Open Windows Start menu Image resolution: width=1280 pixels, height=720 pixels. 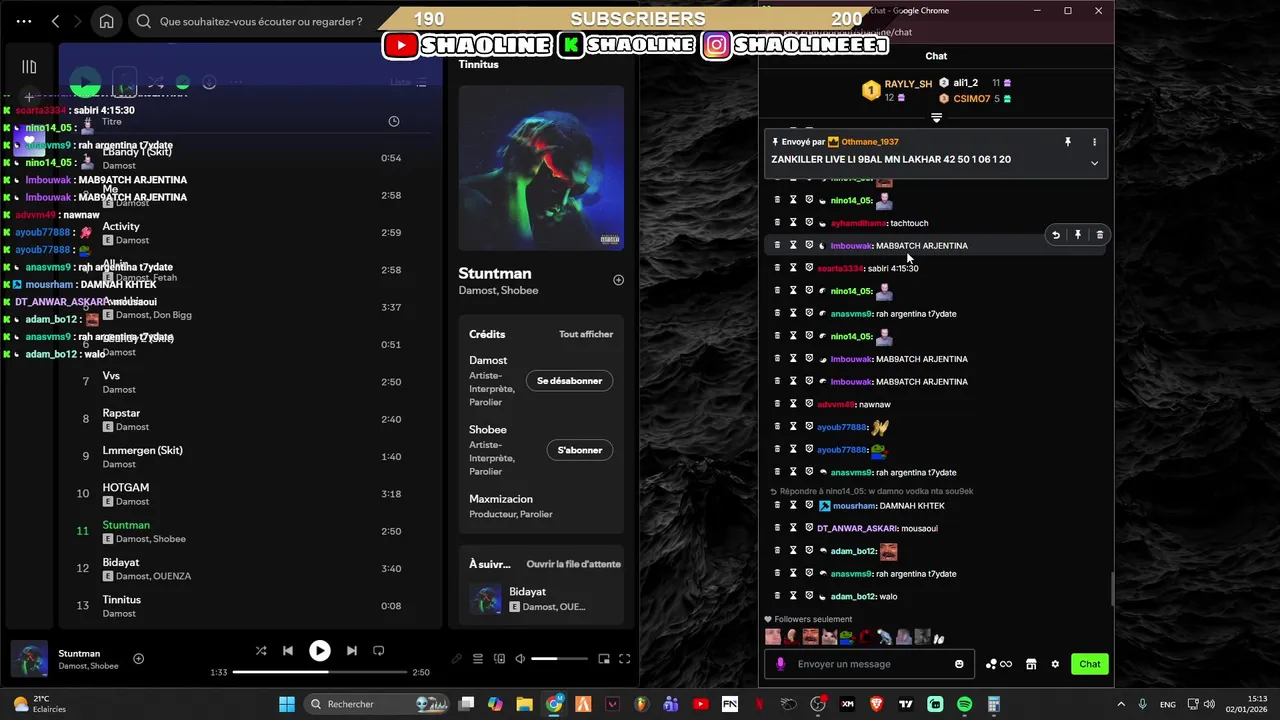coord(287,704)
